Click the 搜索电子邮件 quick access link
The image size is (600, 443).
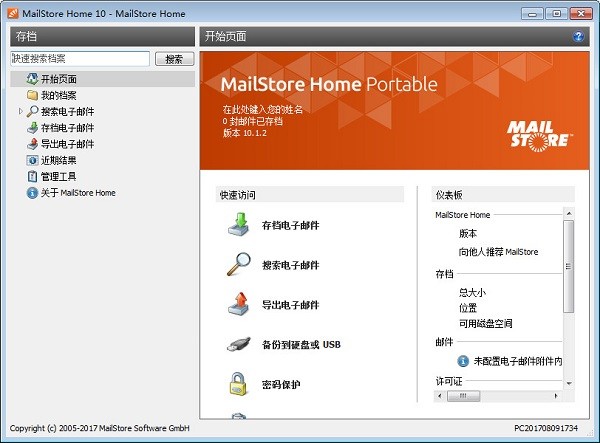pos(290,265)
